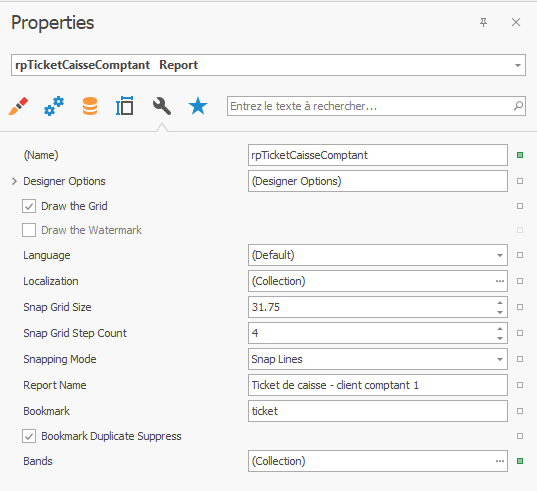Viewport: 537px width, 491px height.
Task: Select the Bands property label
Action: 38,461
